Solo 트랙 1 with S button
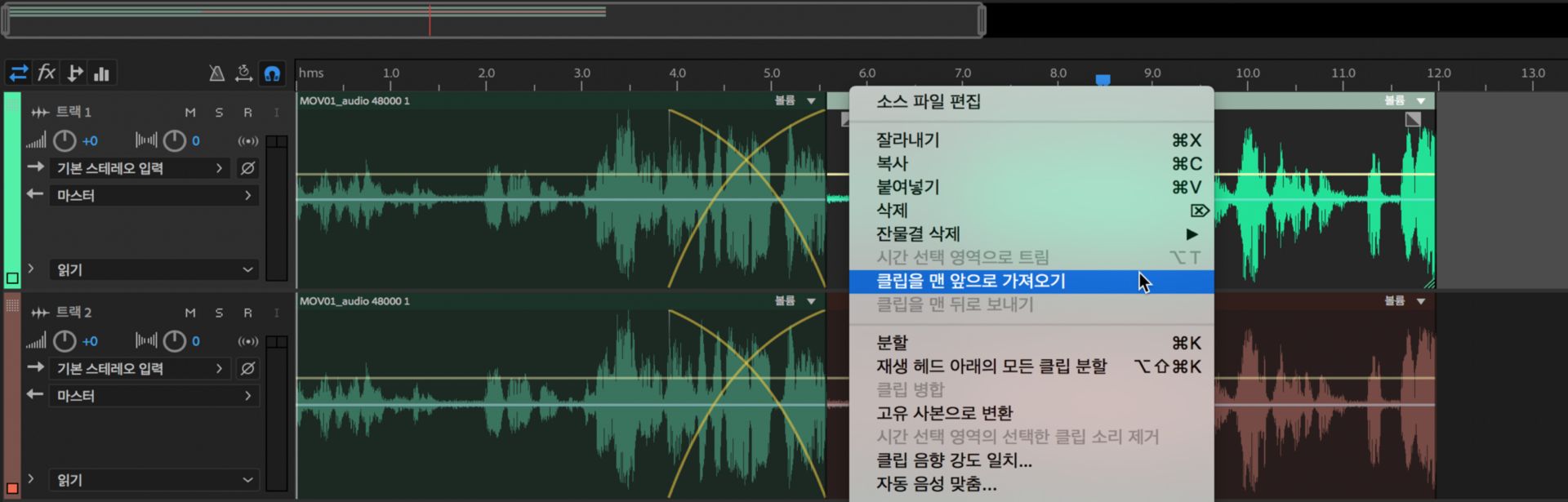 219,113
